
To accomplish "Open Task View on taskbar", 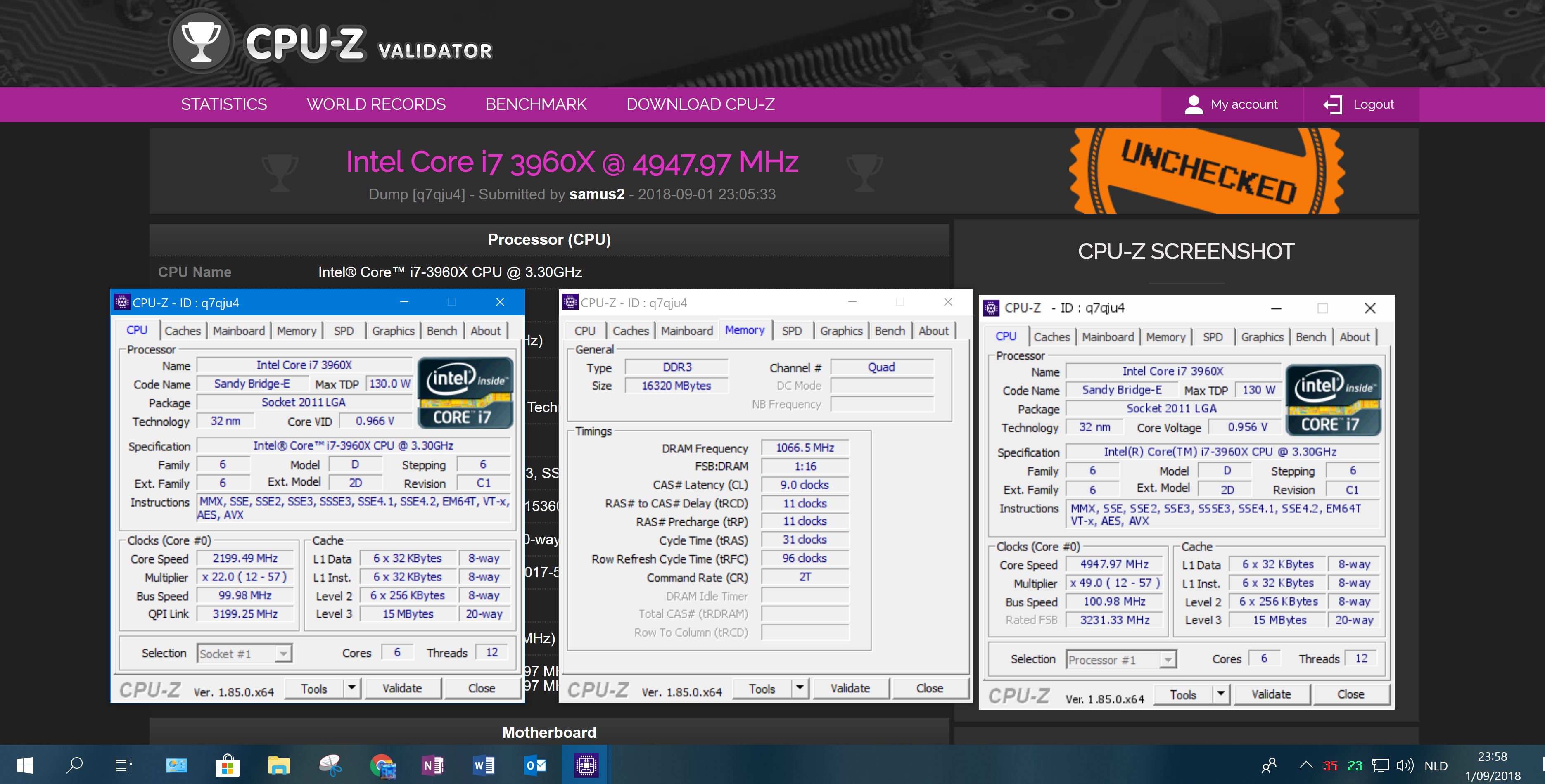I will [x=123, y=765].
